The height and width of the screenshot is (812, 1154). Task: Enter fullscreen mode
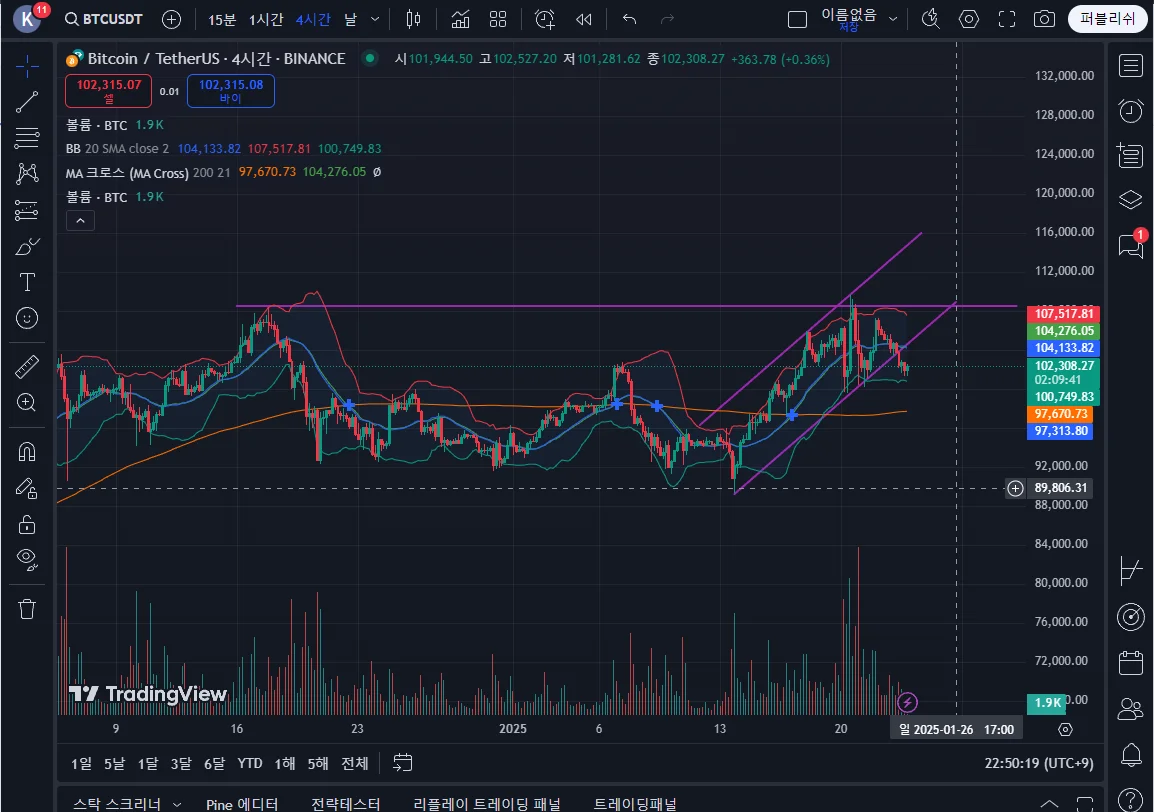click(x=1007, y=19)
